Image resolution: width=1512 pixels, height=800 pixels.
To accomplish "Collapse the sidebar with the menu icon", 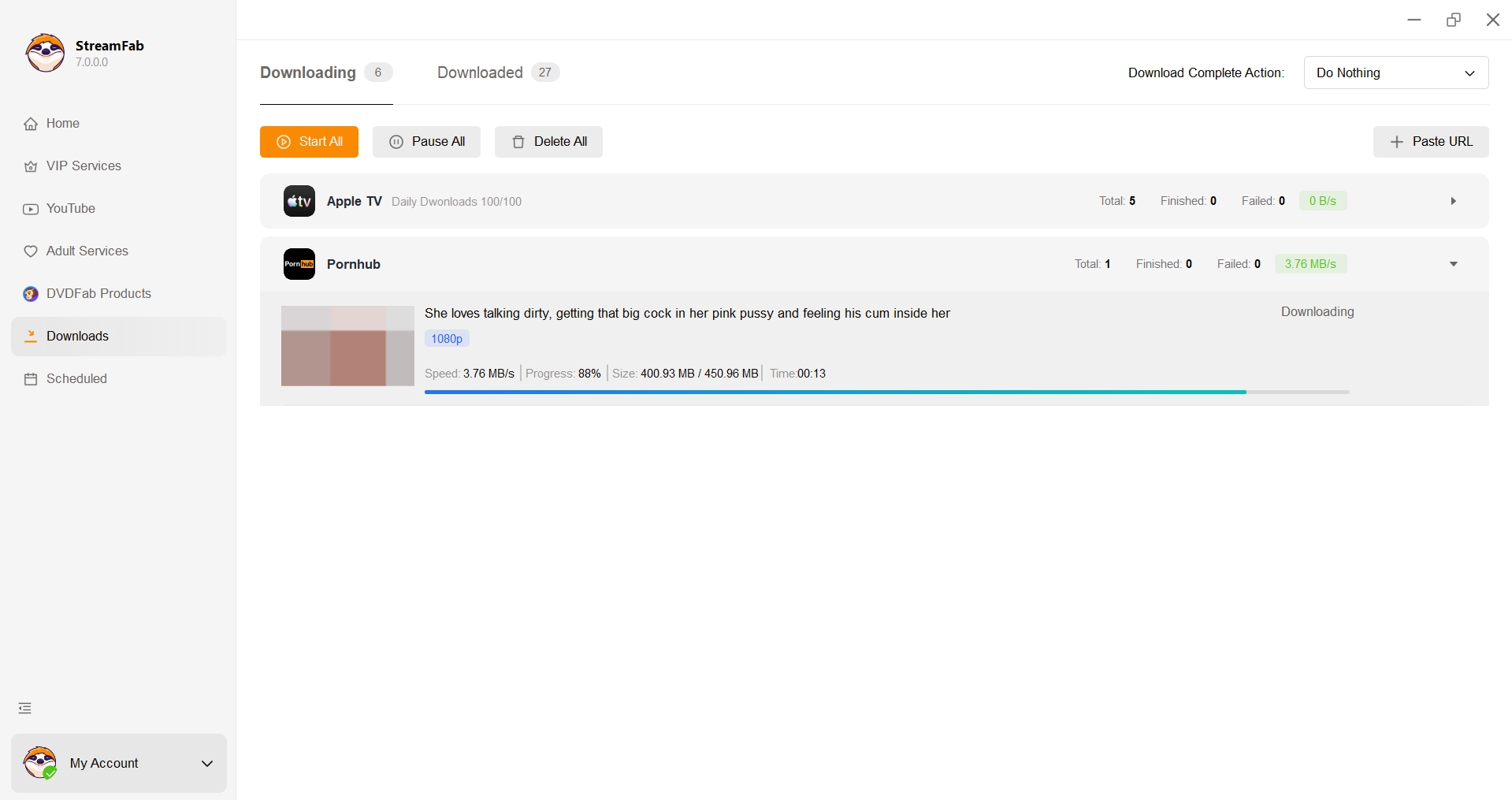I will click(x=25, y=709).
